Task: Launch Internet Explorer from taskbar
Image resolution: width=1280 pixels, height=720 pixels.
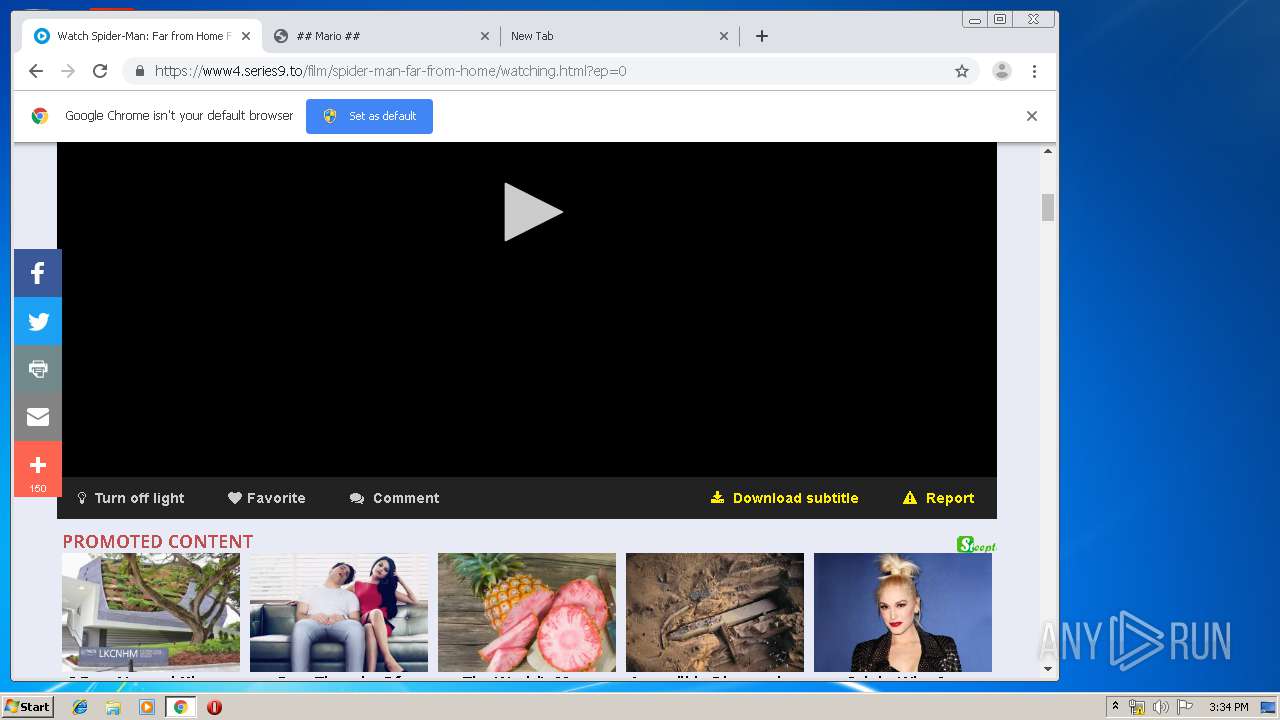Action: point(80,707)
